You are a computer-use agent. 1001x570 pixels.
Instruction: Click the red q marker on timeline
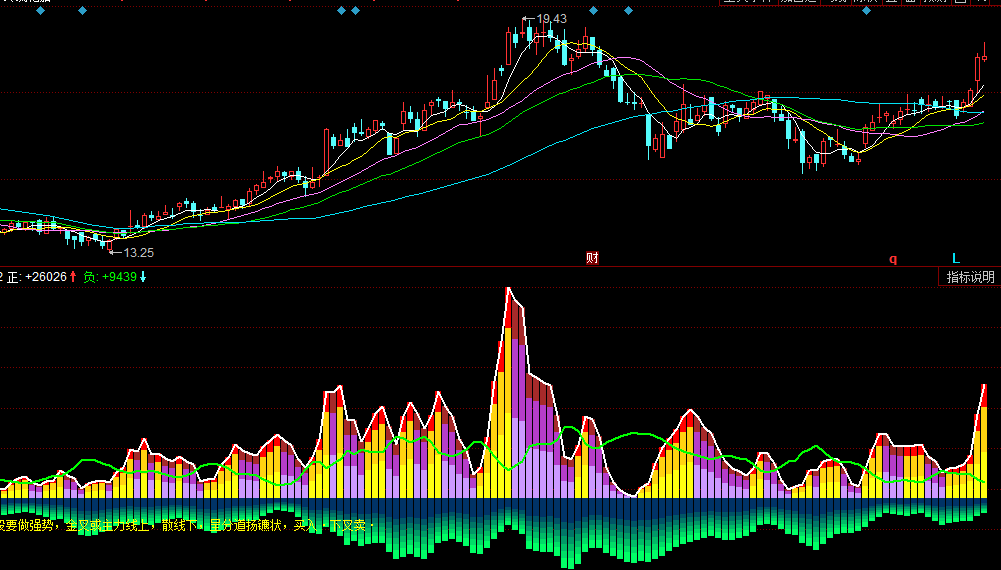pos(893,259)
